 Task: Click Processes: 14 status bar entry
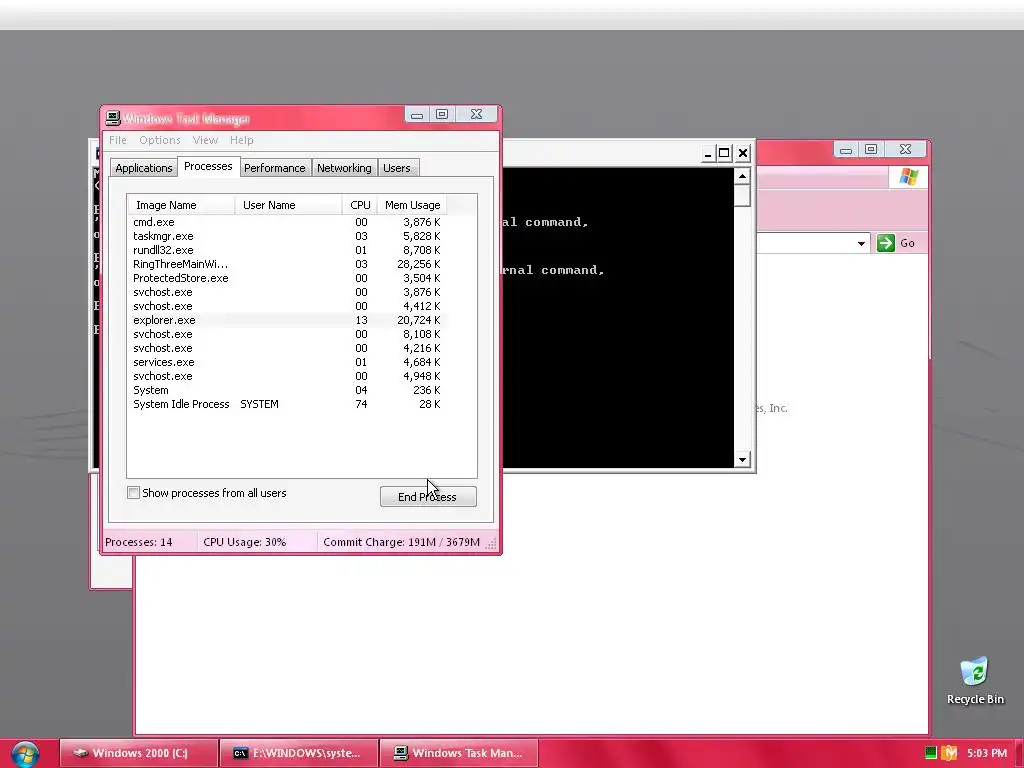139,542
